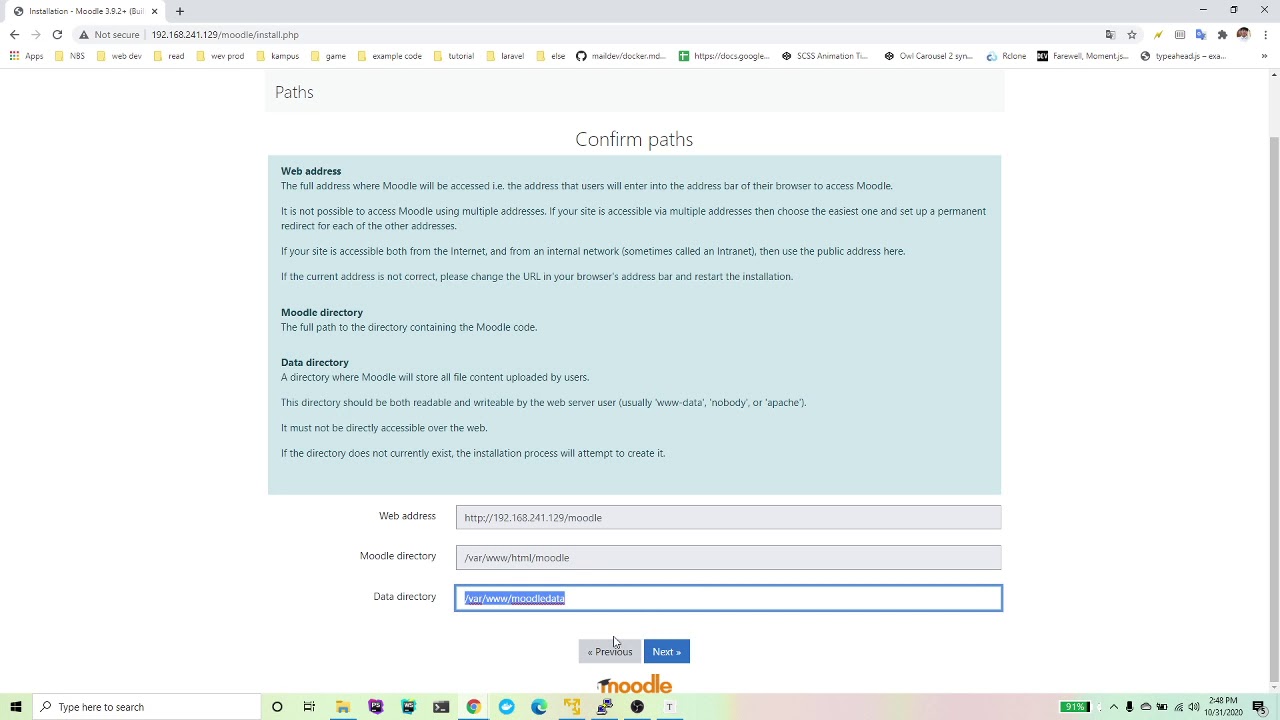Open Cortana circle icon on taskbar
Screen dimensions: 1280x720
pos(277,707)
